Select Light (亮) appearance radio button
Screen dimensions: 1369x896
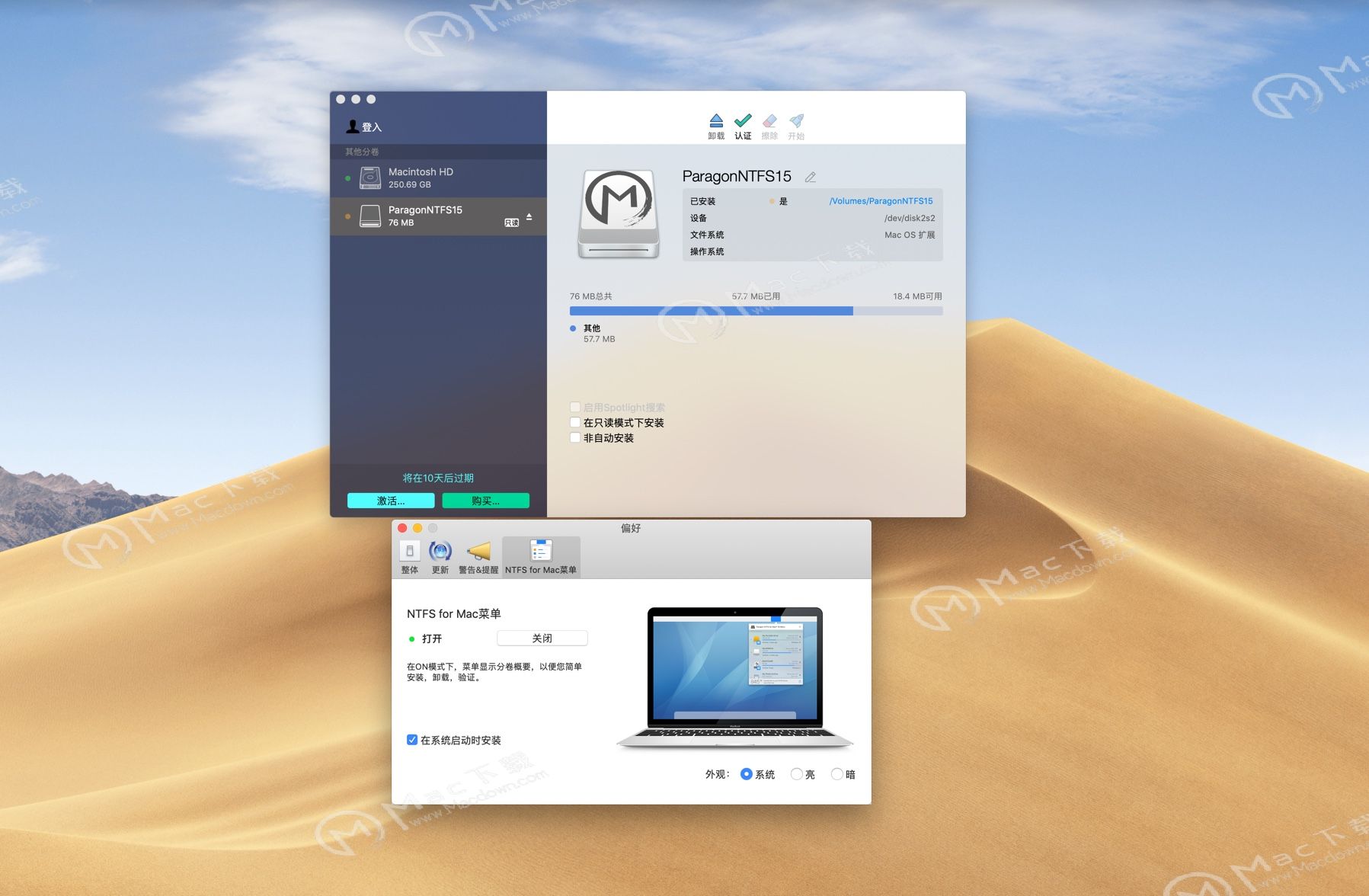[x=797, y=774]
